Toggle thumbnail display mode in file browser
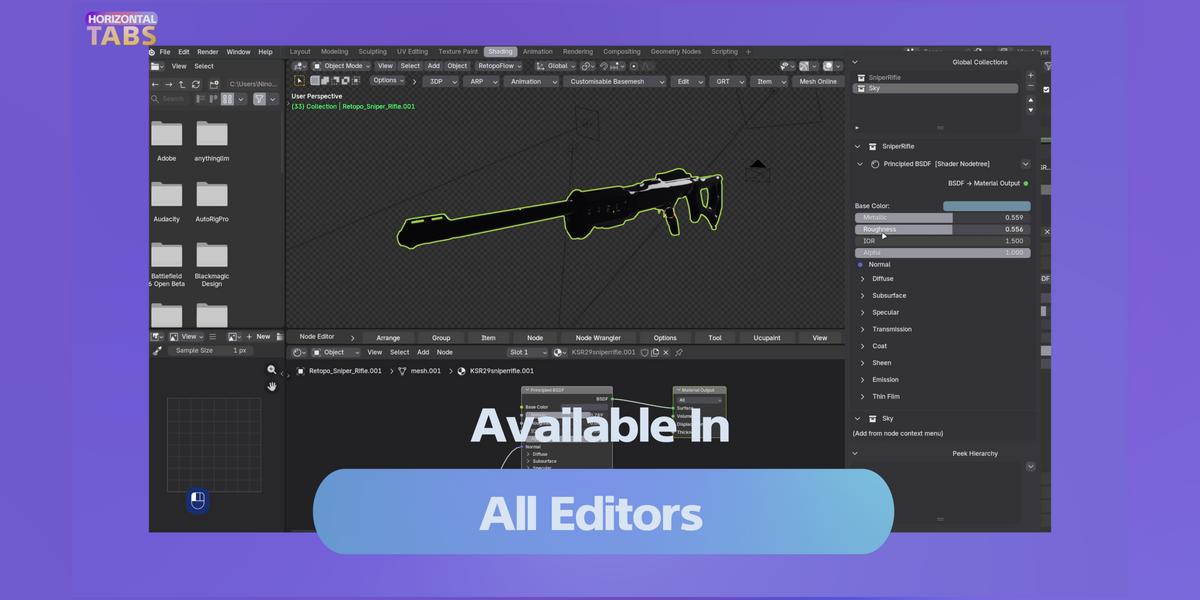 (227, 99)
